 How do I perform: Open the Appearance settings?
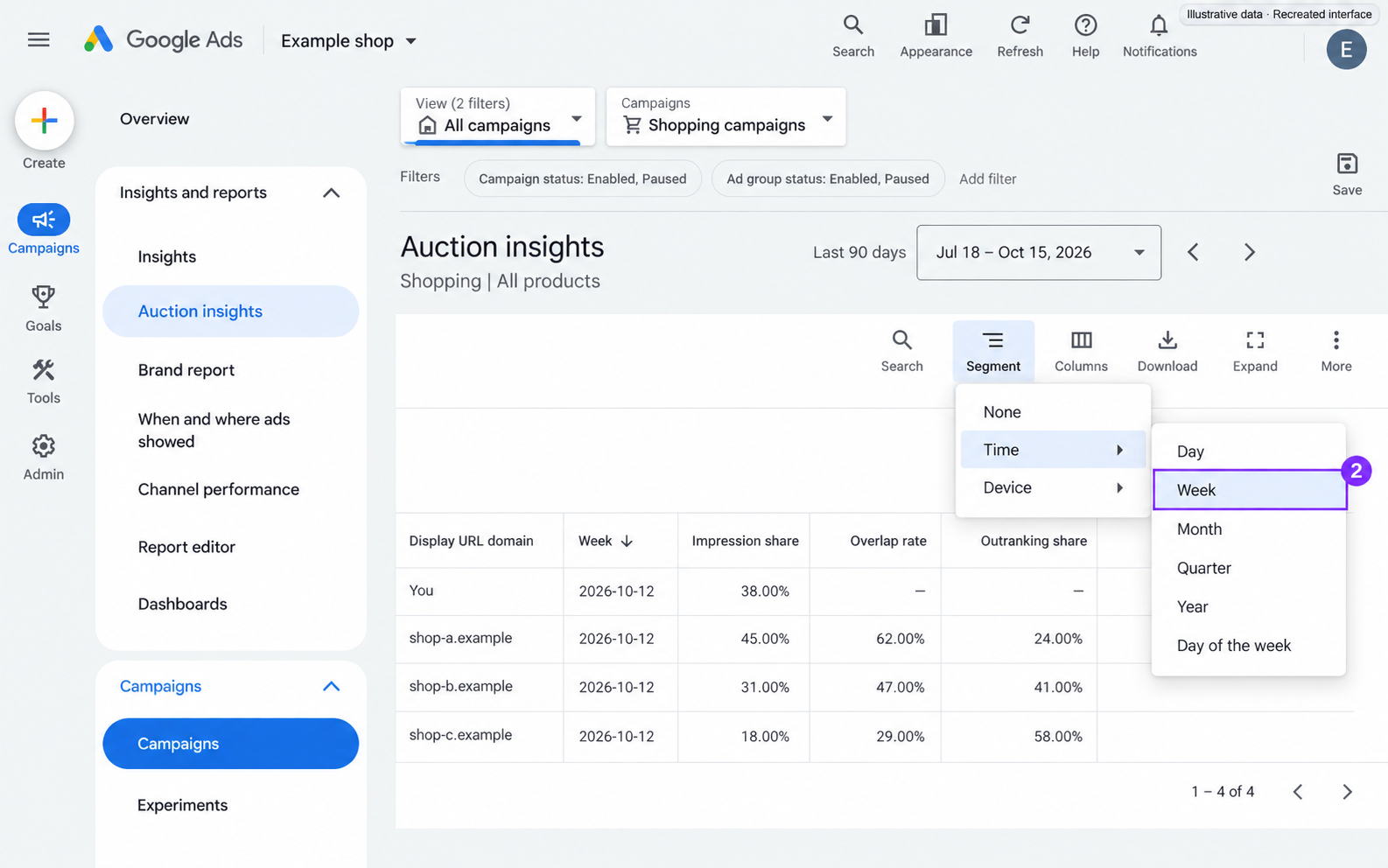[x=936, y=37]
